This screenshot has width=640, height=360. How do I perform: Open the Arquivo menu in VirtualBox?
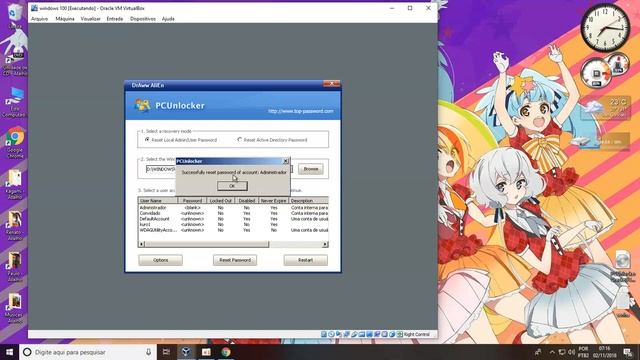39,19
